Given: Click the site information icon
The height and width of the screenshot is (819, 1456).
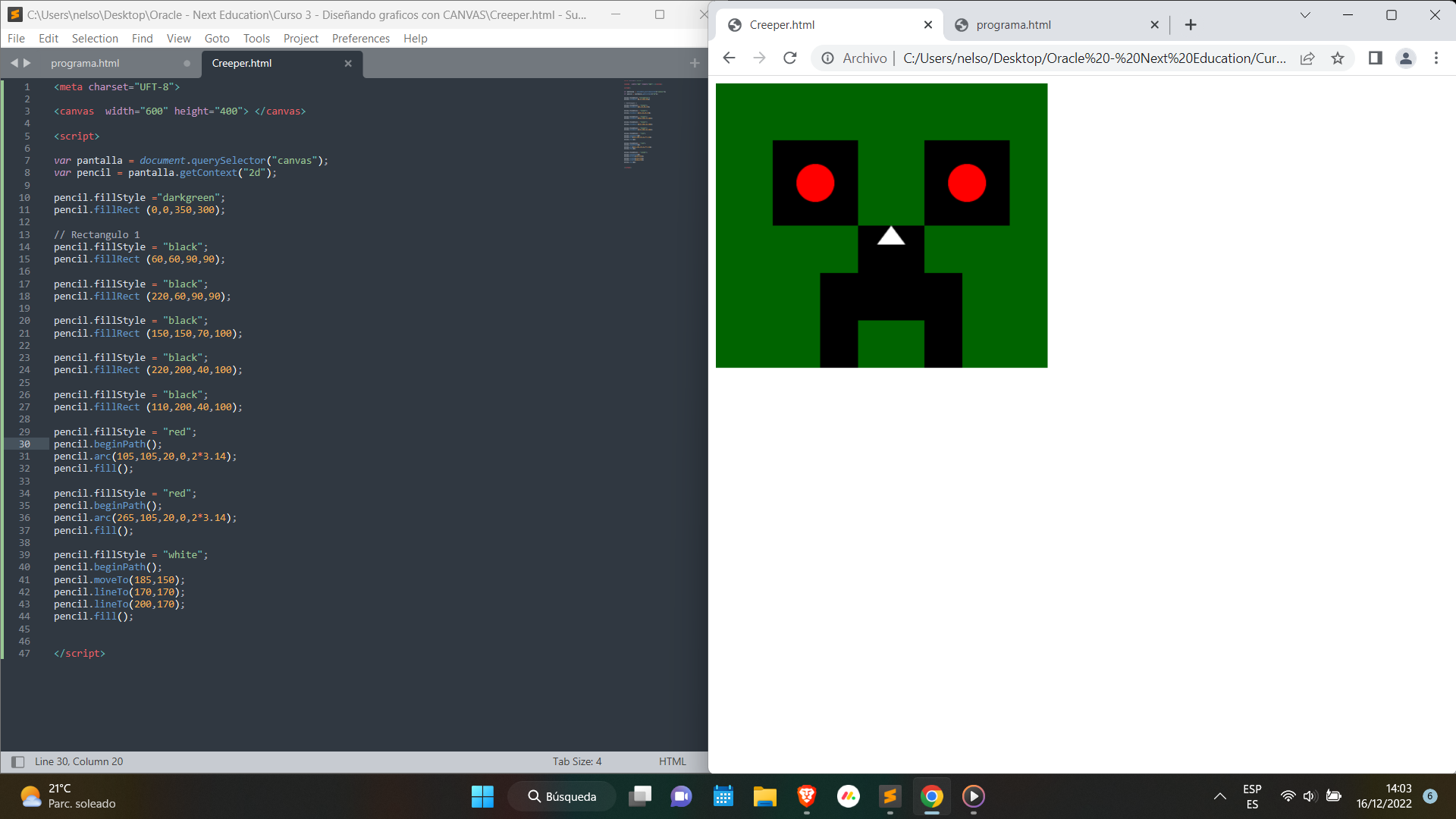Looking at the screenshot, I should (828, 58).
